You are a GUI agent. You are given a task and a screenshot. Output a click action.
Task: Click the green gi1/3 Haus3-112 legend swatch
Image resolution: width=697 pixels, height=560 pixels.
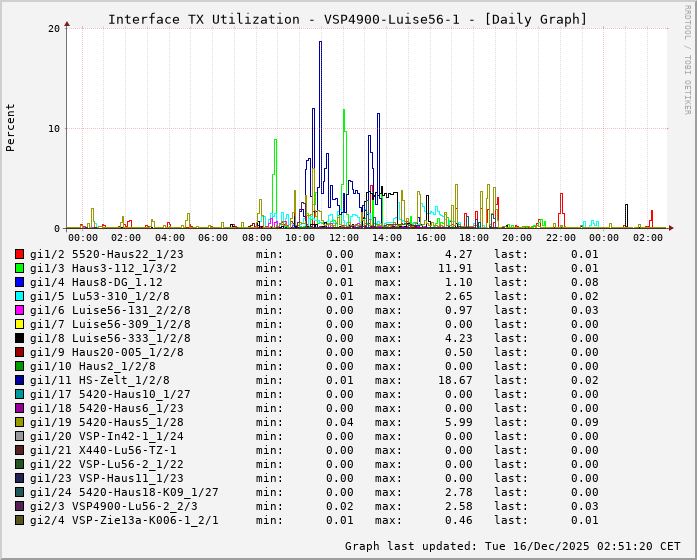coord(20,268)
